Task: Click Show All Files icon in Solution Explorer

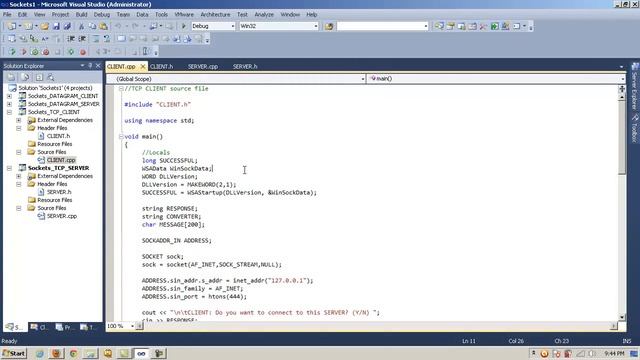Action: pos(25,77)
